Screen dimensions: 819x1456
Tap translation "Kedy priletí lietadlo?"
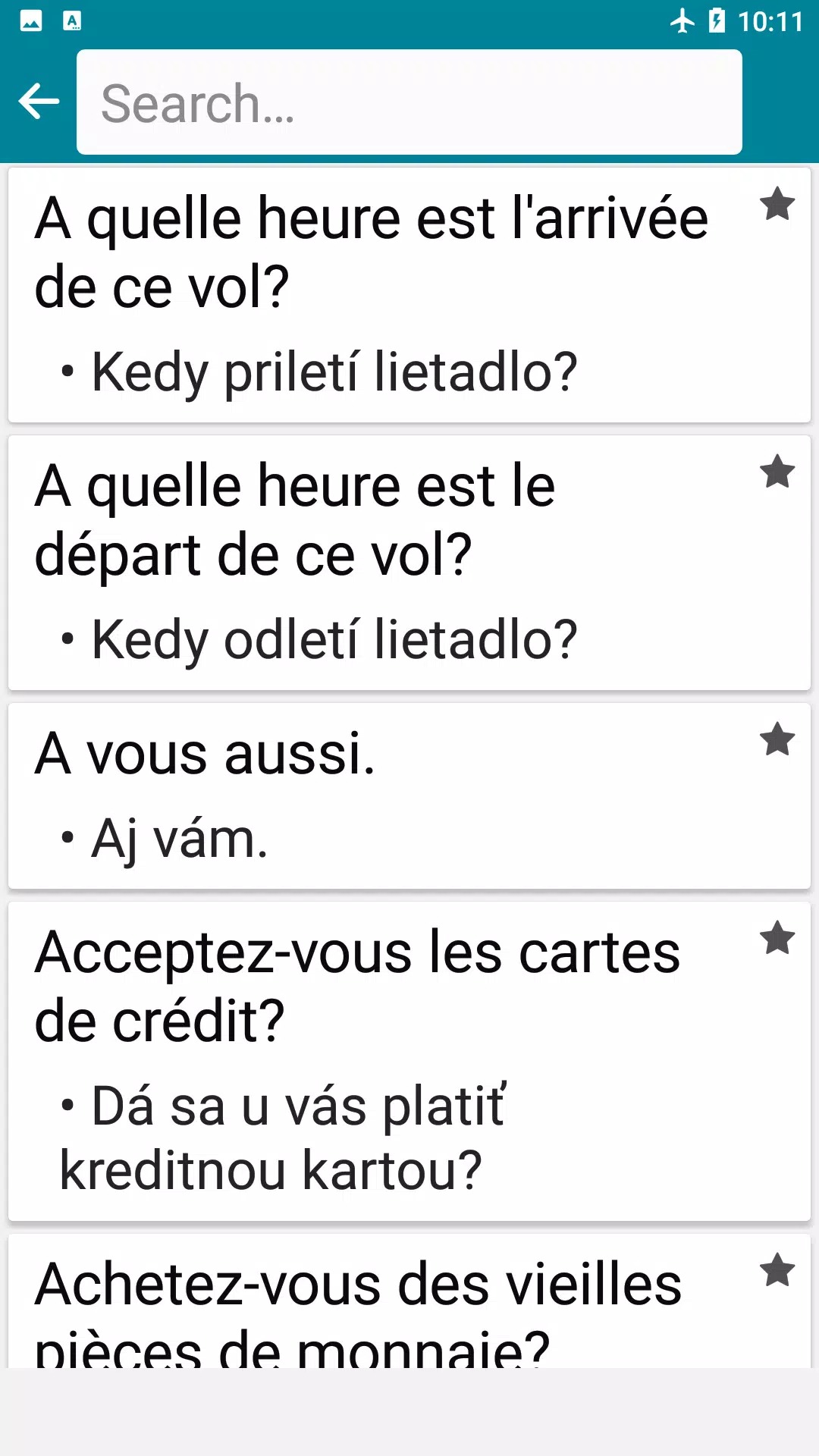[334, 372]
